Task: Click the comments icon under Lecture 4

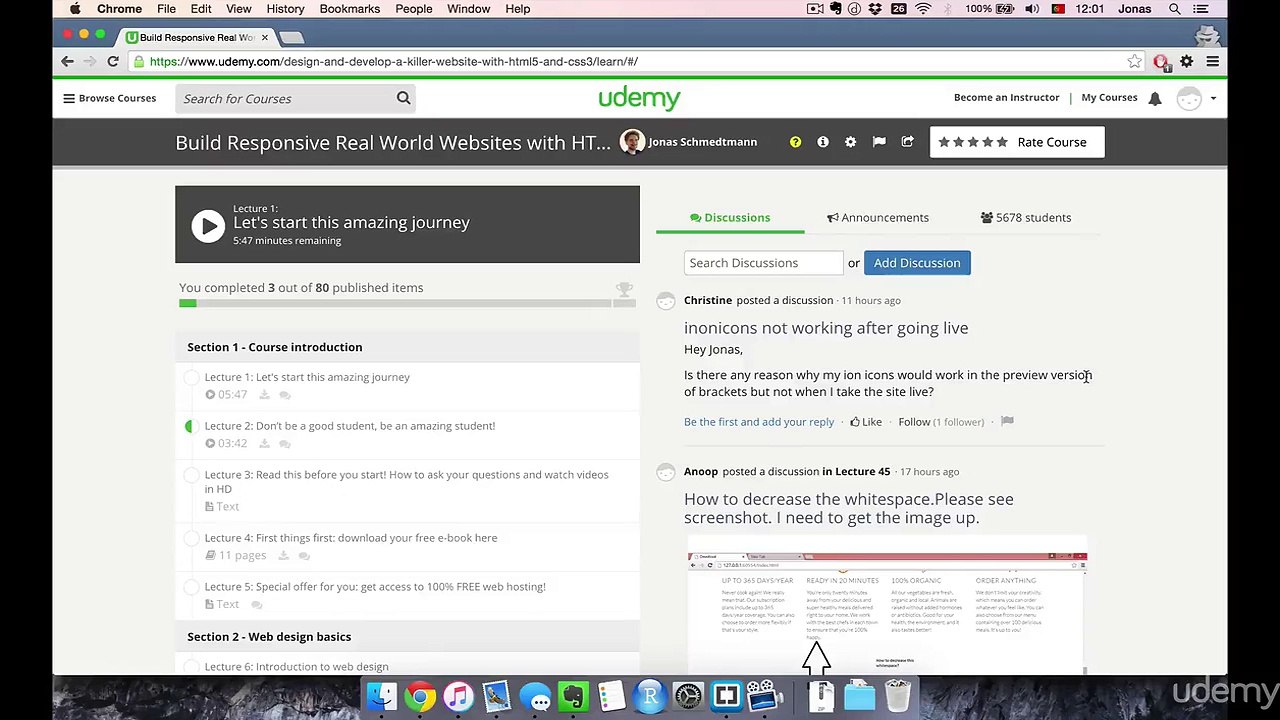Action: pos(304,556)
